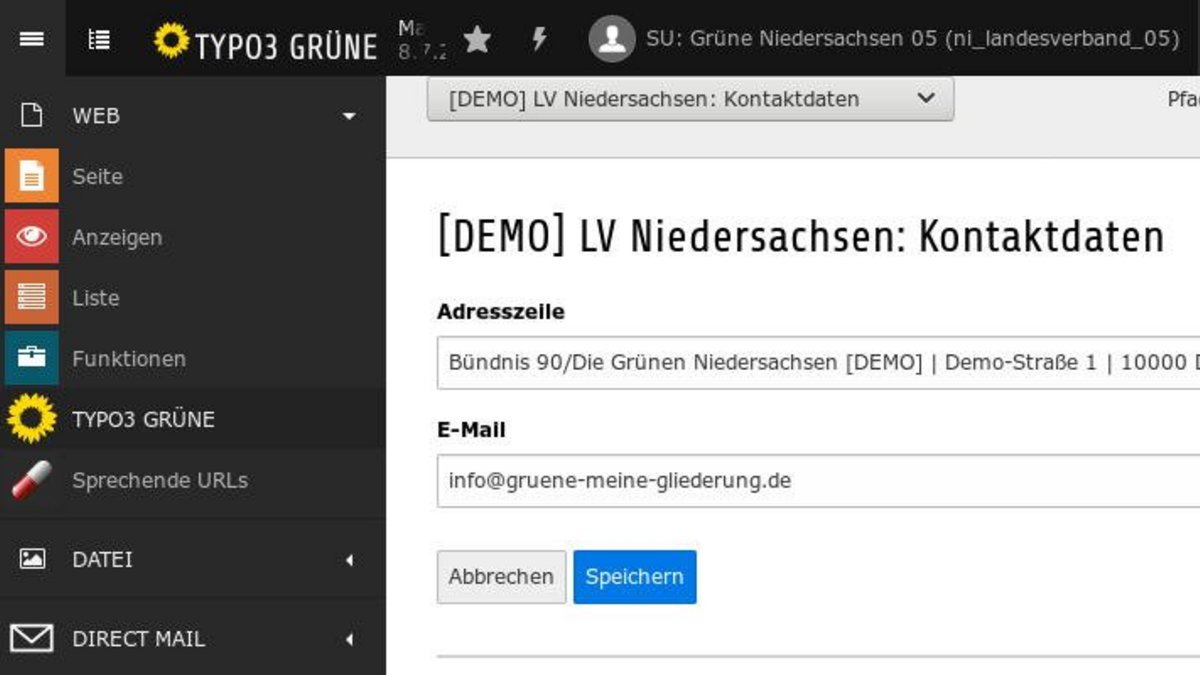Click the WEB section page icon
This screenshot has height=675, width=1200.
(x=32, y=116)
